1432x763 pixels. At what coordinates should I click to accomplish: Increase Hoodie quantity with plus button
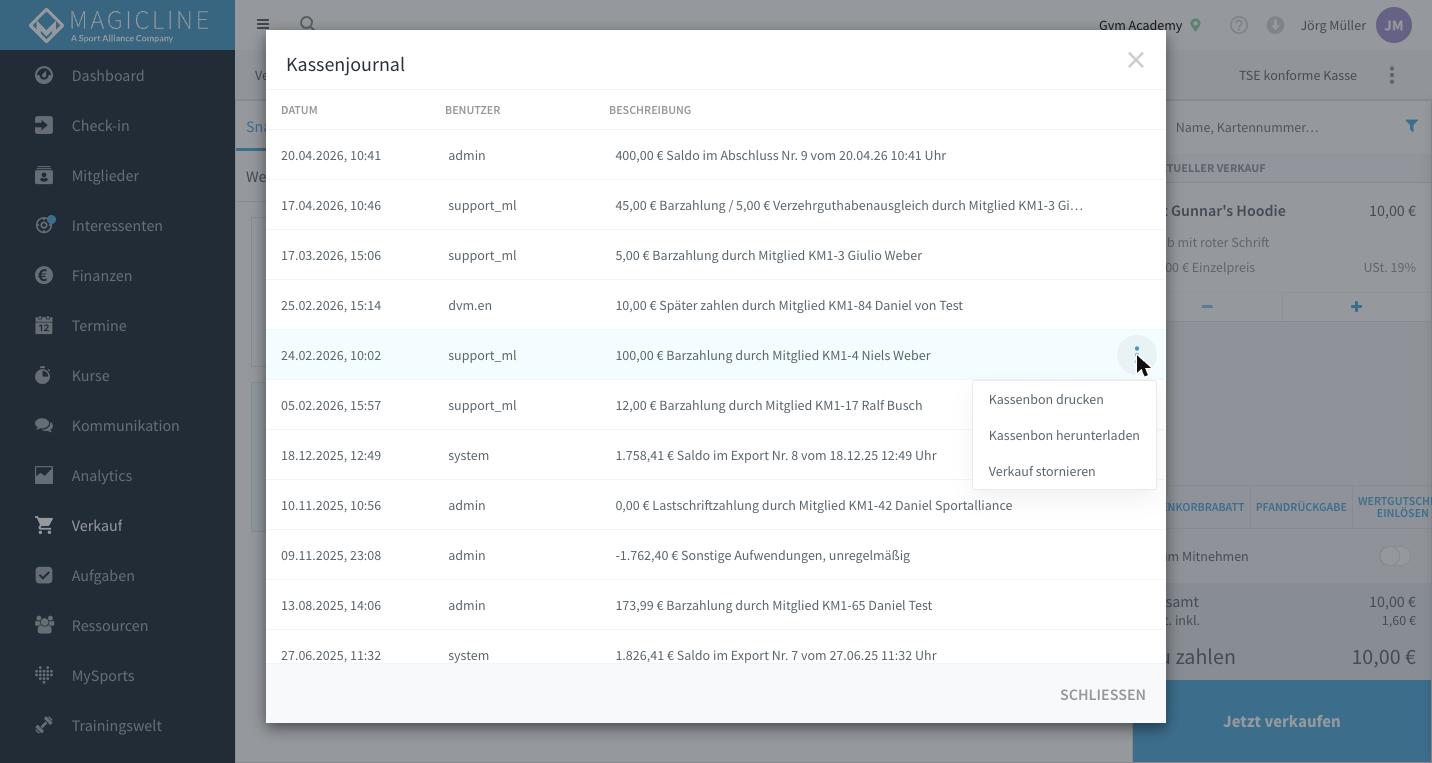tap(1356, 307)
